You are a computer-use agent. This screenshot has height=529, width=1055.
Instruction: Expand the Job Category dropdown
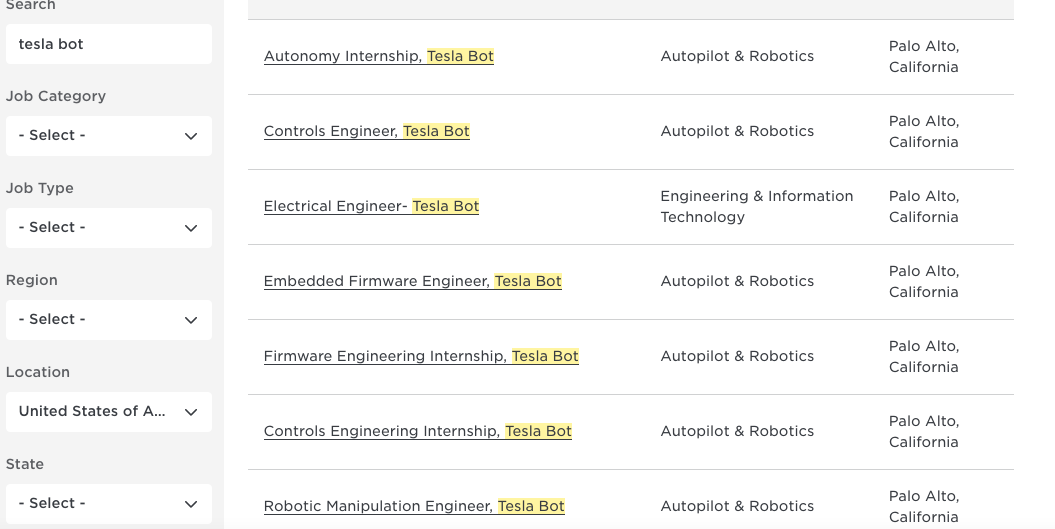(109, 136)
